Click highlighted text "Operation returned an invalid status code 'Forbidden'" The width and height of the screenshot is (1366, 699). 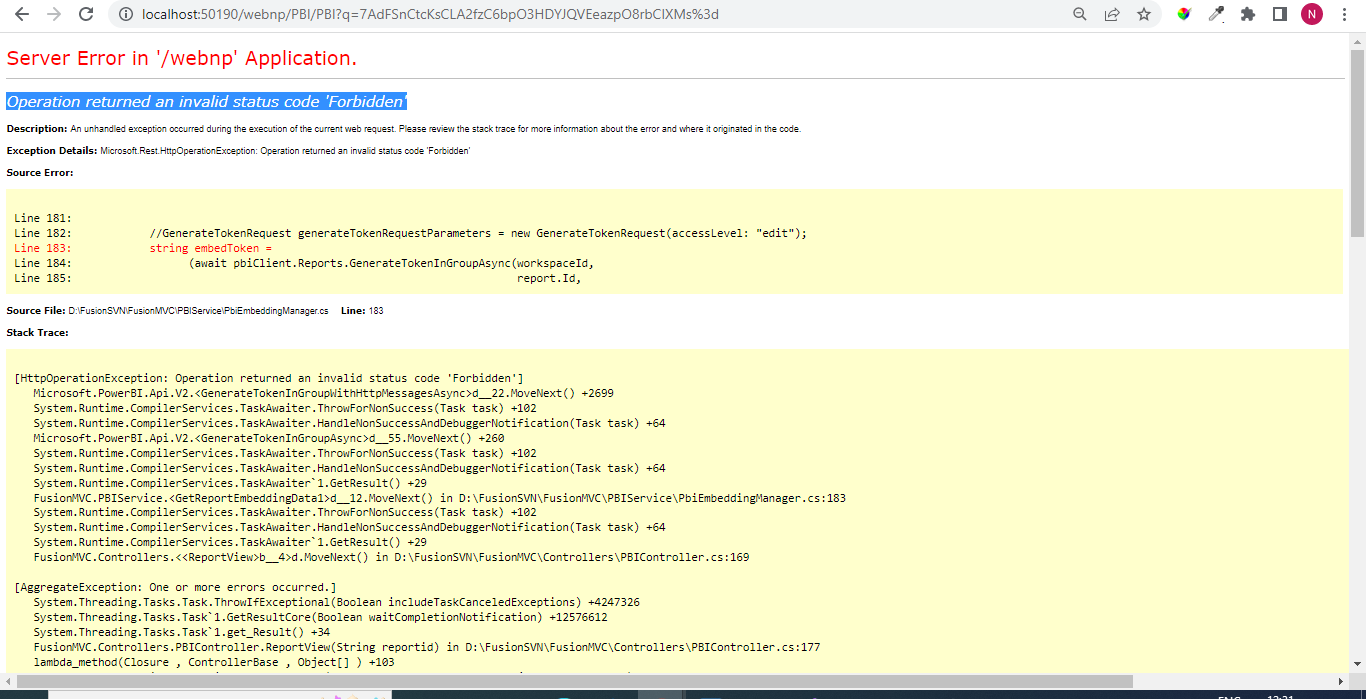click(x=206, y=102)
